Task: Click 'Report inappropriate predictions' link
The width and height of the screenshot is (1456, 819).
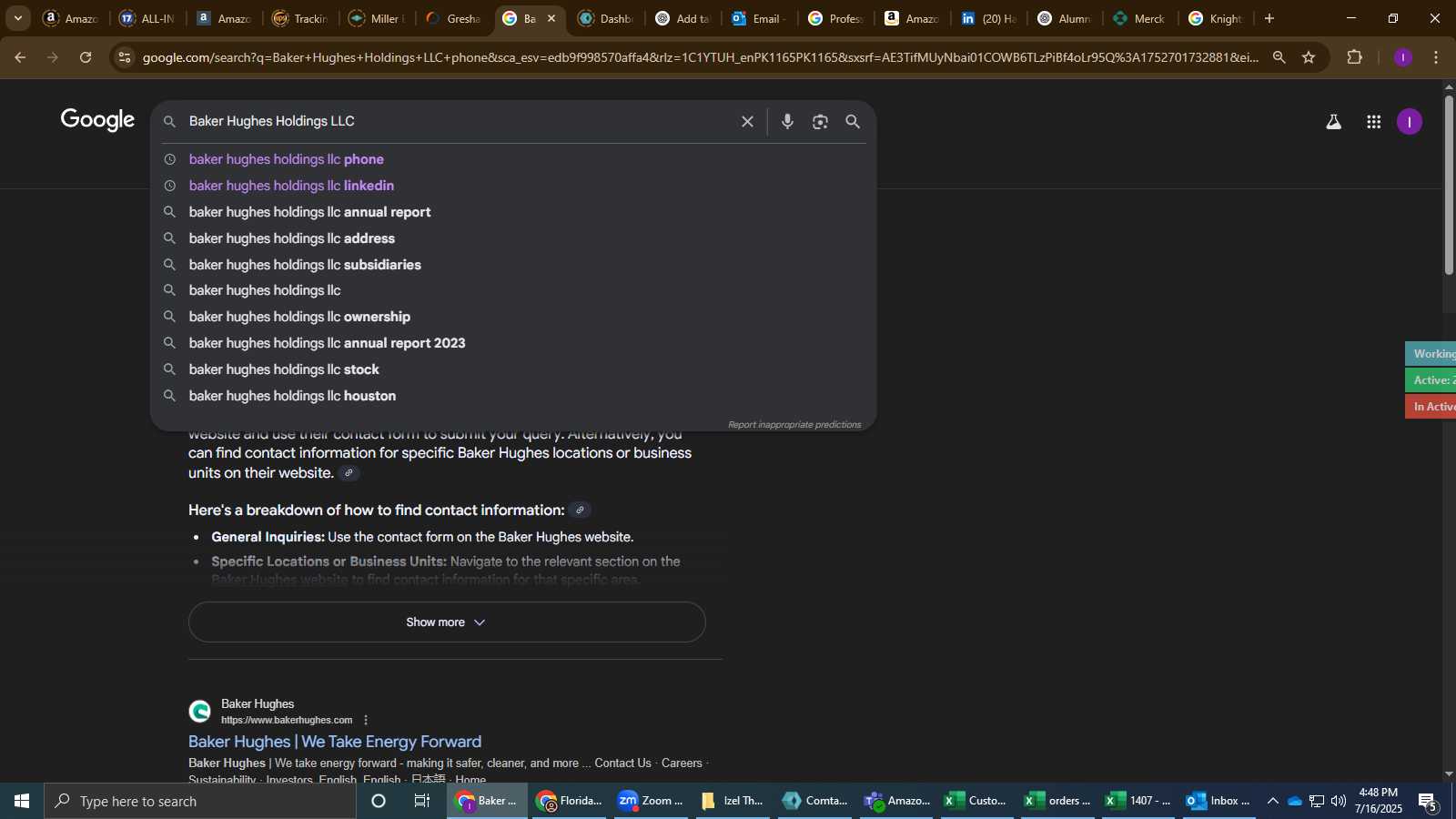Action: pyautogui.click(x=794, y=425)
